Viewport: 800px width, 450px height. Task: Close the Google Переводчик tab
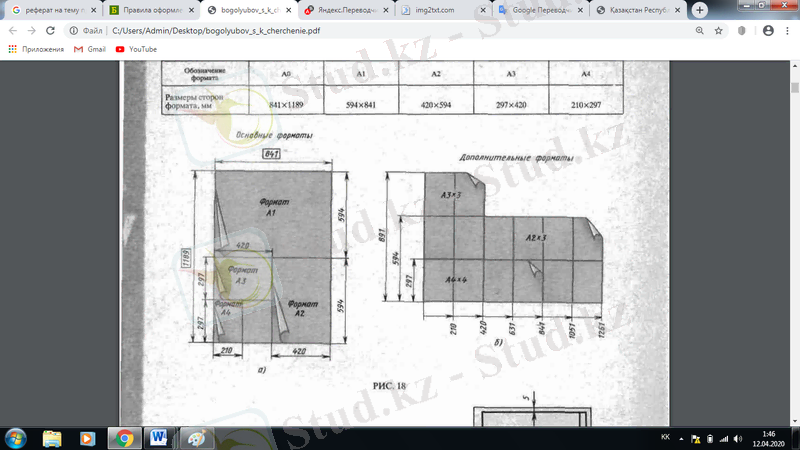tap(581, 10)
